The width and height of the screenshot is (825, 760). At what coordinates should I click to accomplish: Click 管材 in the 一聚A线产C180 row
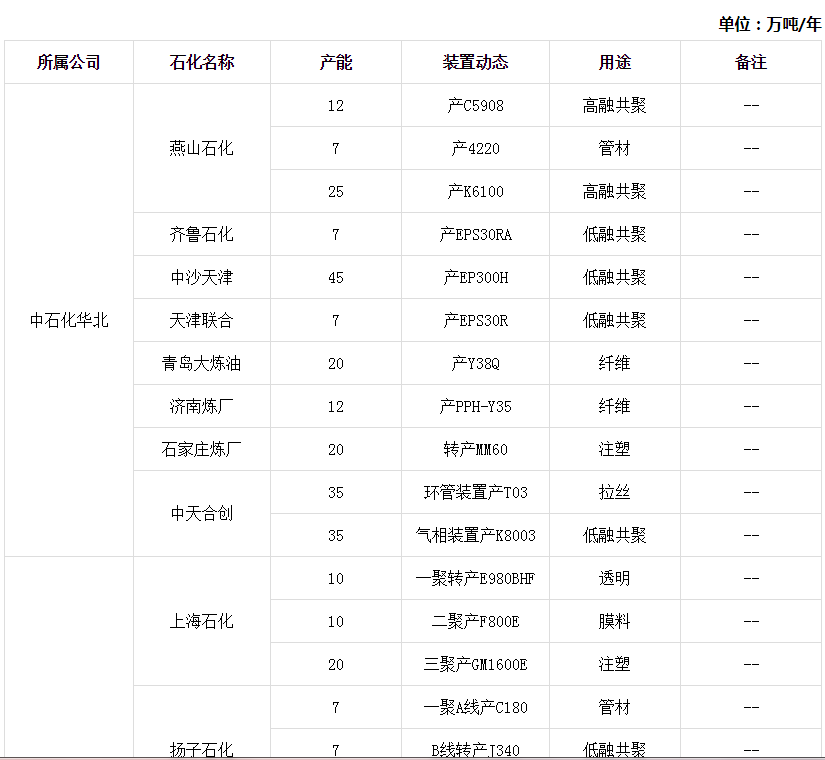[x=615, y=707]
